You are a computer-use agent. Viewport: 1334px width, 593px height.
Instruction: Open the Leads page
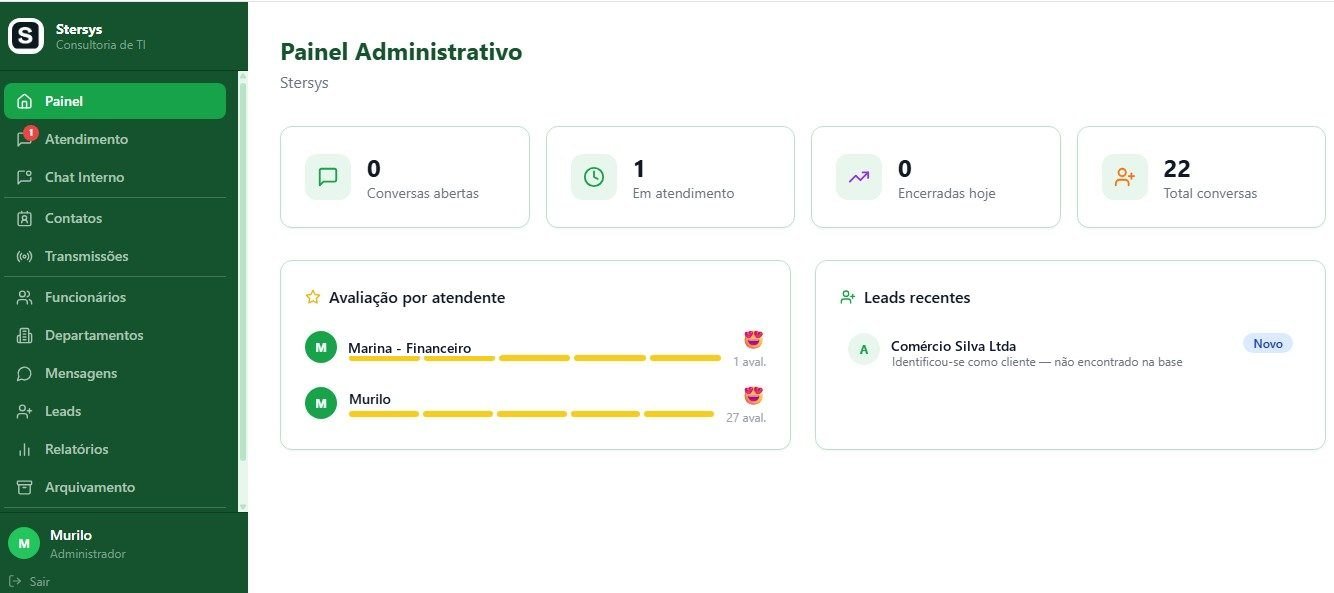[x=115, y=411]
